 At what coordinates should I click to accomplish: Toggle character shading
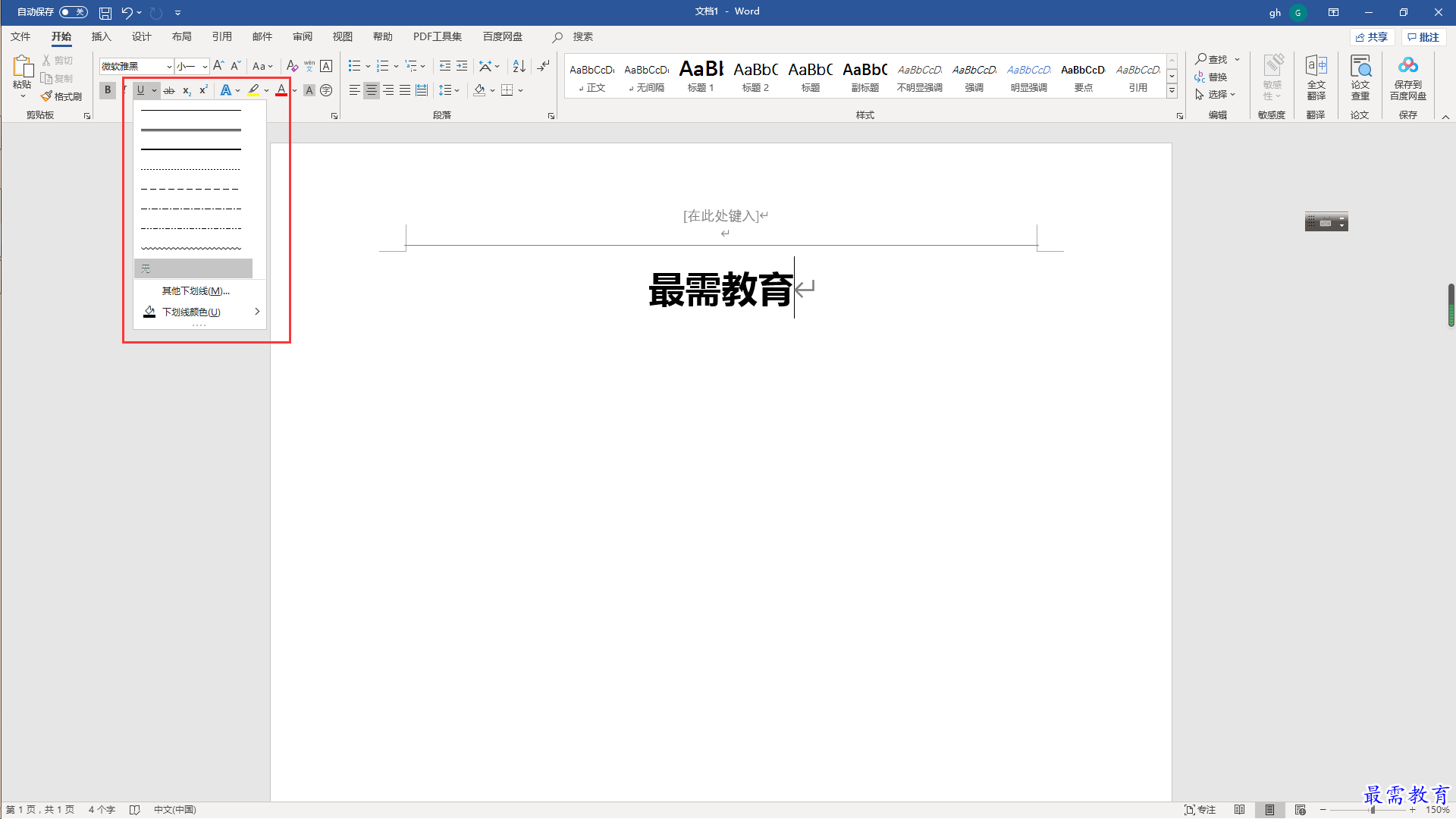click(x=309, y=90)
